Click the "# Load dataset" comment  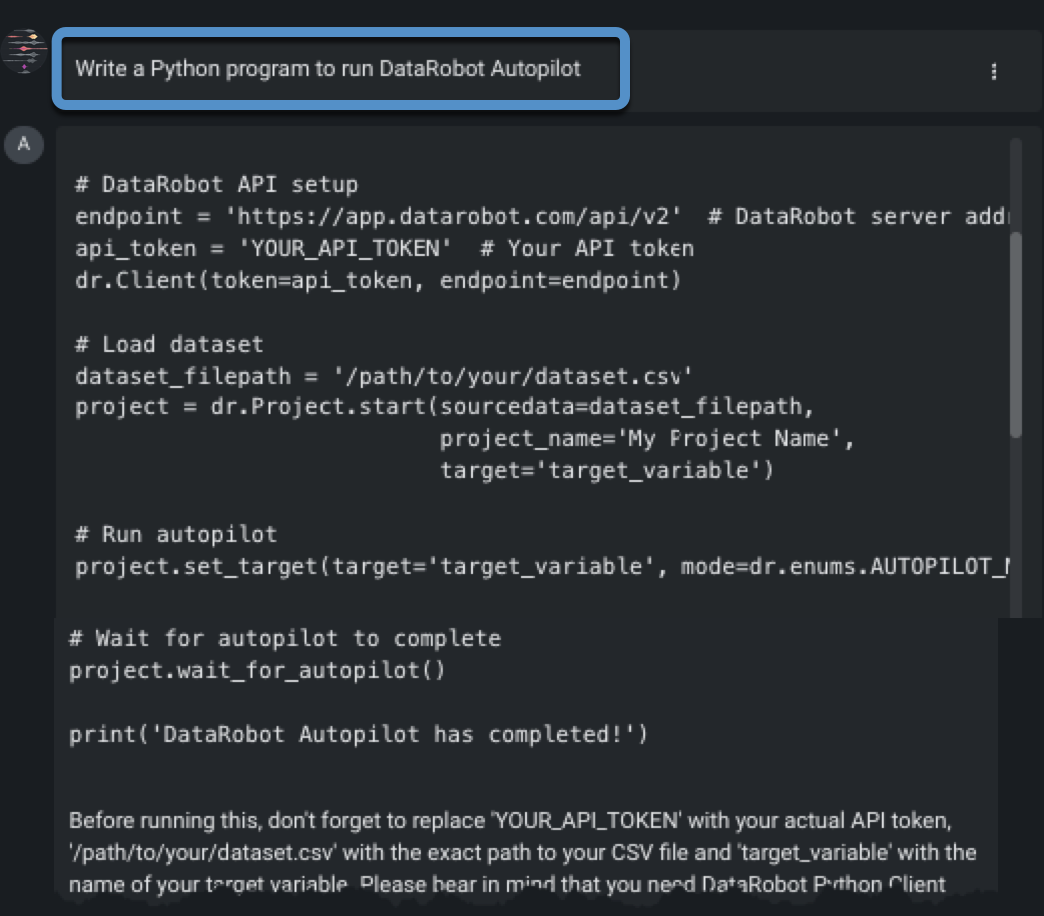click(x=169, y=344)
